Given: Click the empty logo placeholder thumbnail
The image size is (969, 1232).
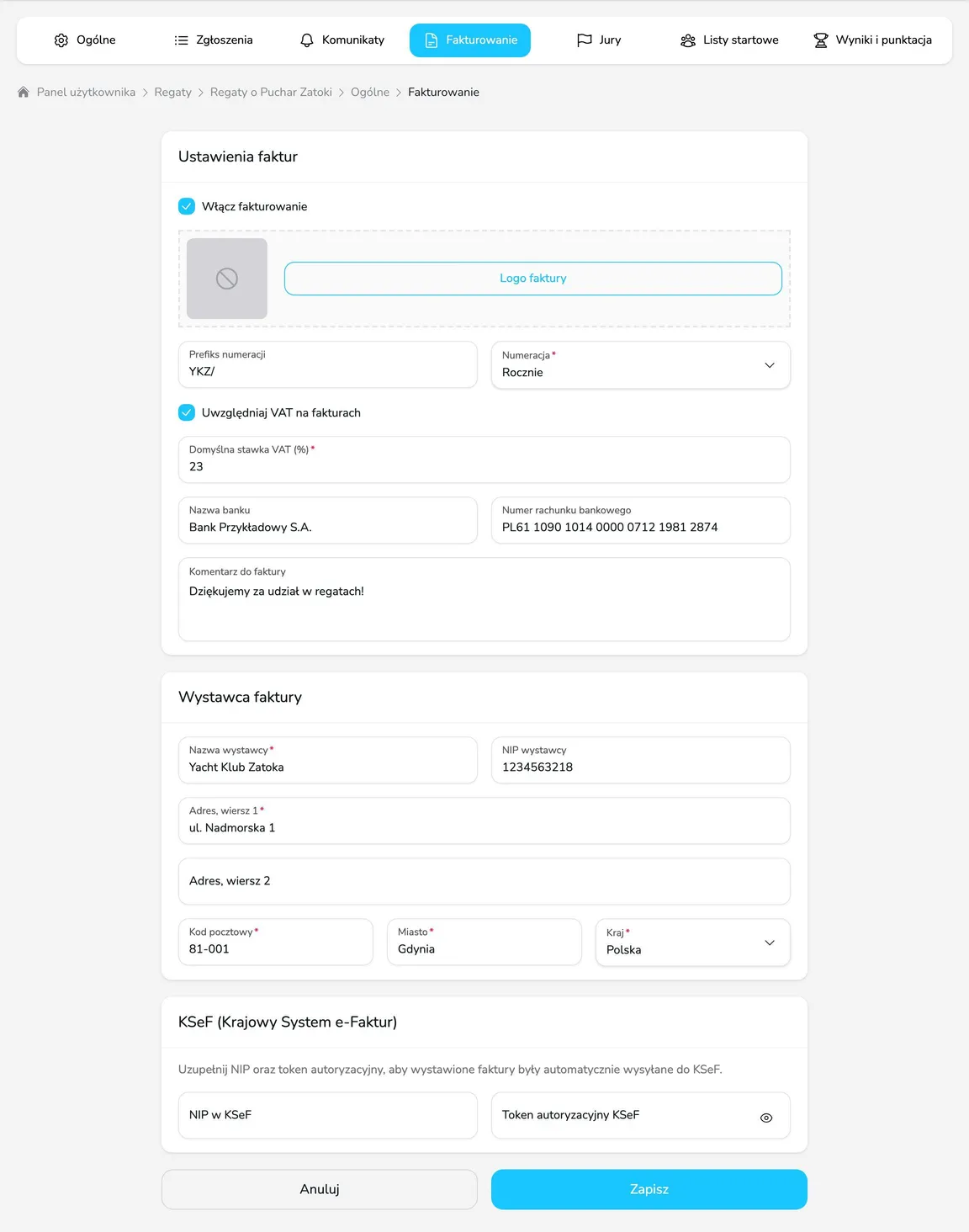Looking at the screenshot, I should (227, 279).
